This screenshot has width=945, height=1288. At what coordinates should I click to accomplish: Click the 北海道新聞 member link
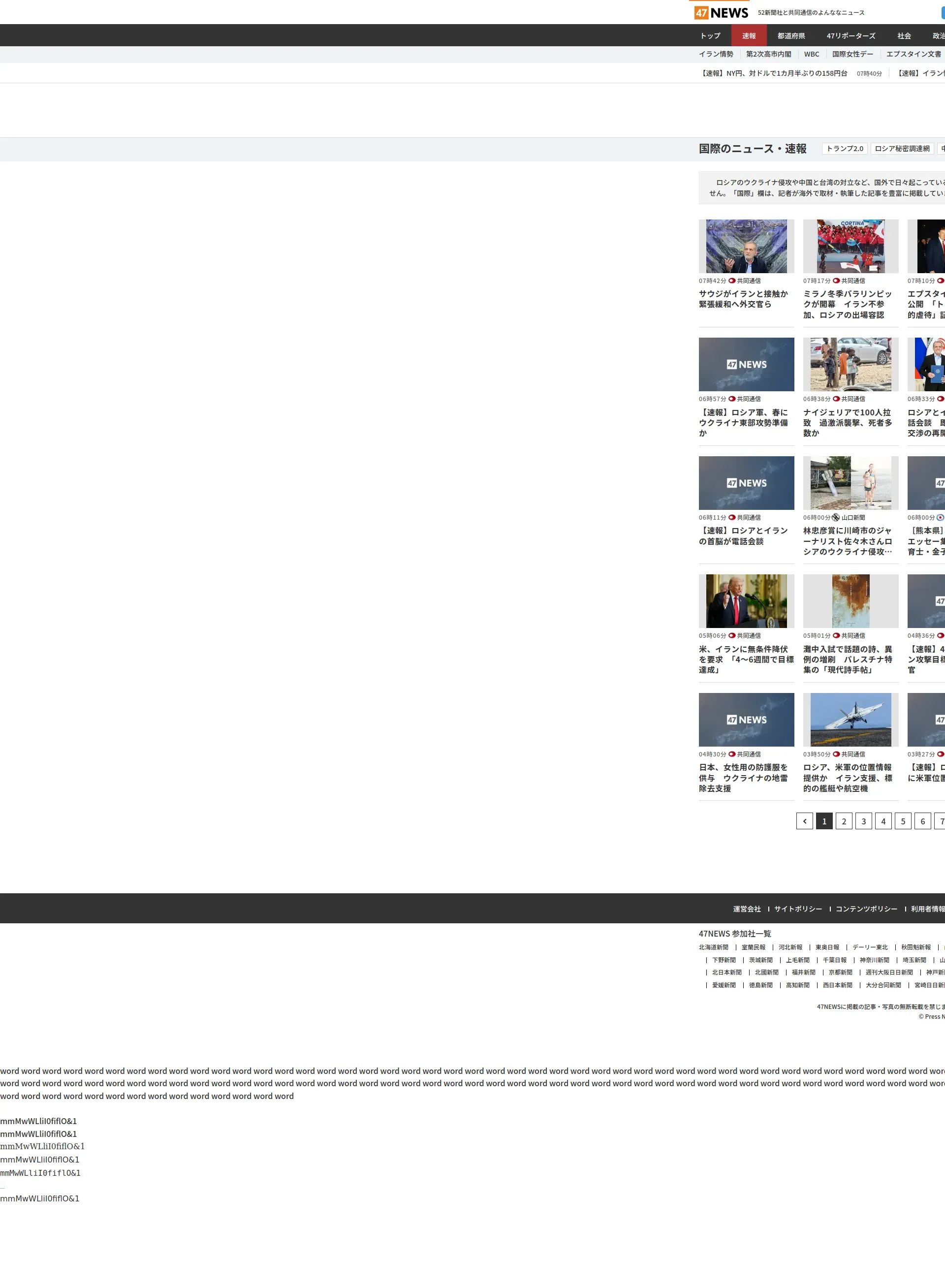[713, 947]
